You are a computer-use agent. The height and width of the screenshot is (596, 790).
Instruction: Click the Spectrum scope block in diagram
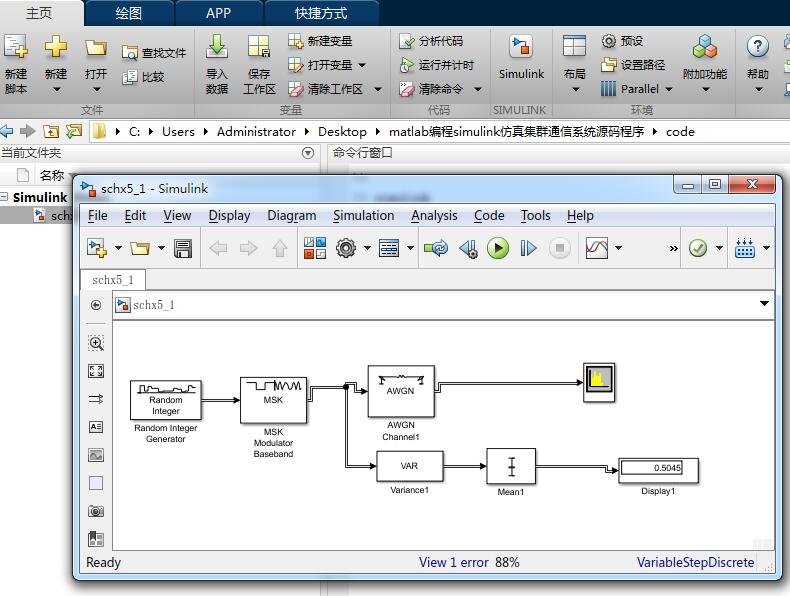[599, 382]
